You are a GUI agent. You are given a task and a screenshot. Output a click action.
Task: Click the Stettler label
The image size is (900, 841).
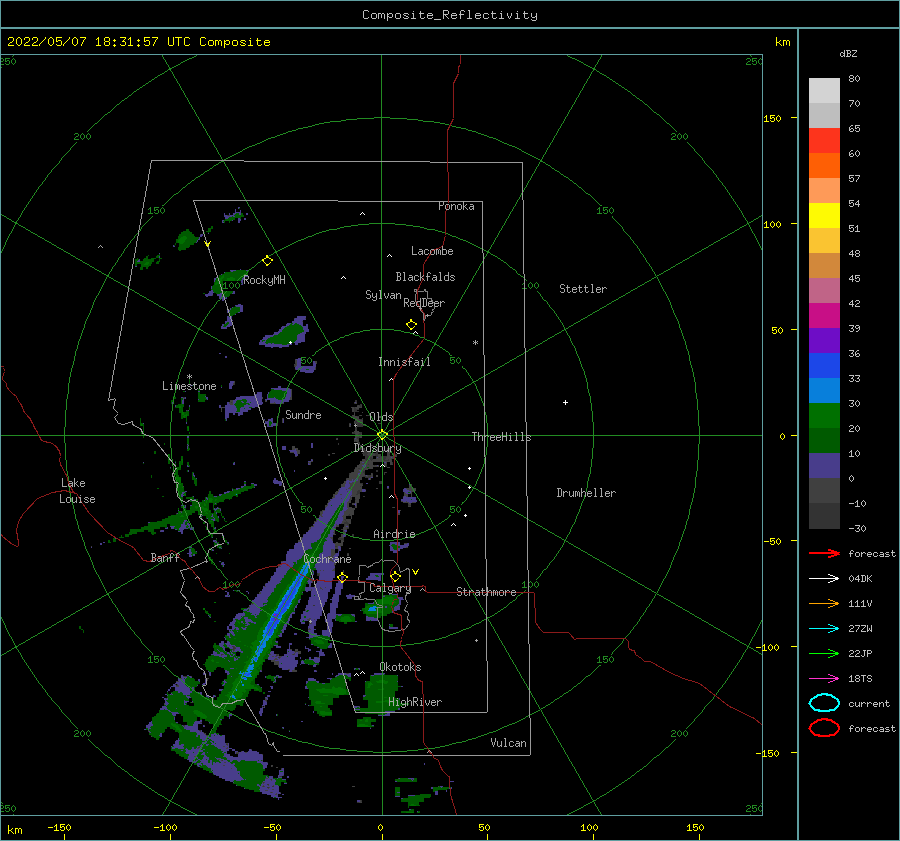tap(583, 289)
